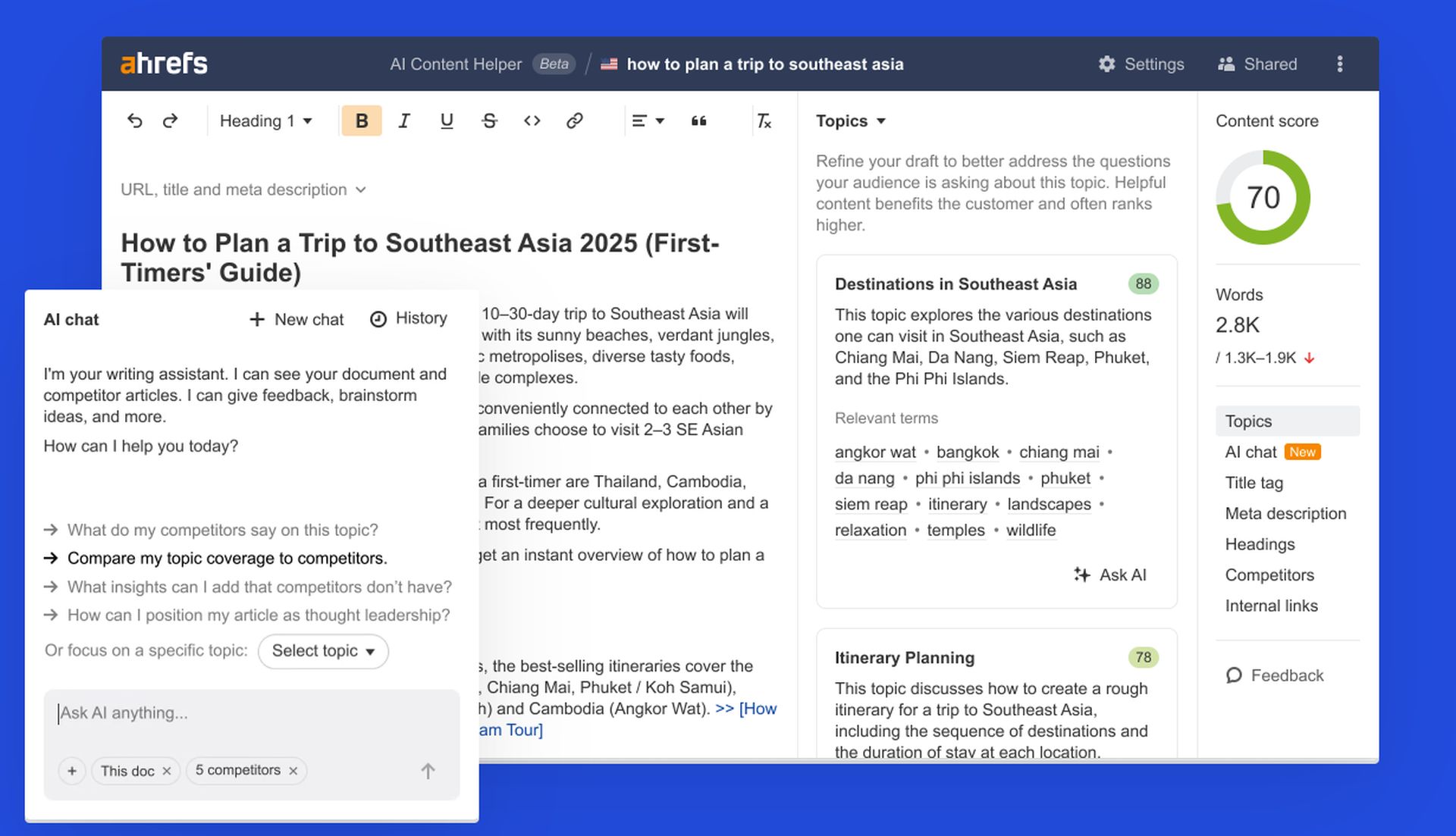Toggle underline formatting
The image size is (1456, 836).
447,121
